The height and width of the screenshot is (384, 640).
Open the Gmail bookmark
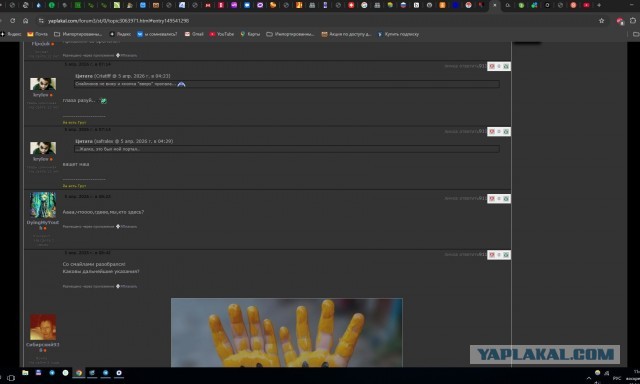[x=194, y=34]
